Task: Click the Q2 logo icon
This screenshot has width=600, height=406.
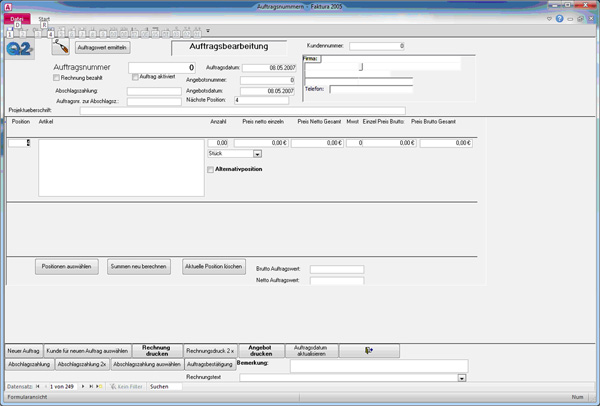Action: [20, 49]
